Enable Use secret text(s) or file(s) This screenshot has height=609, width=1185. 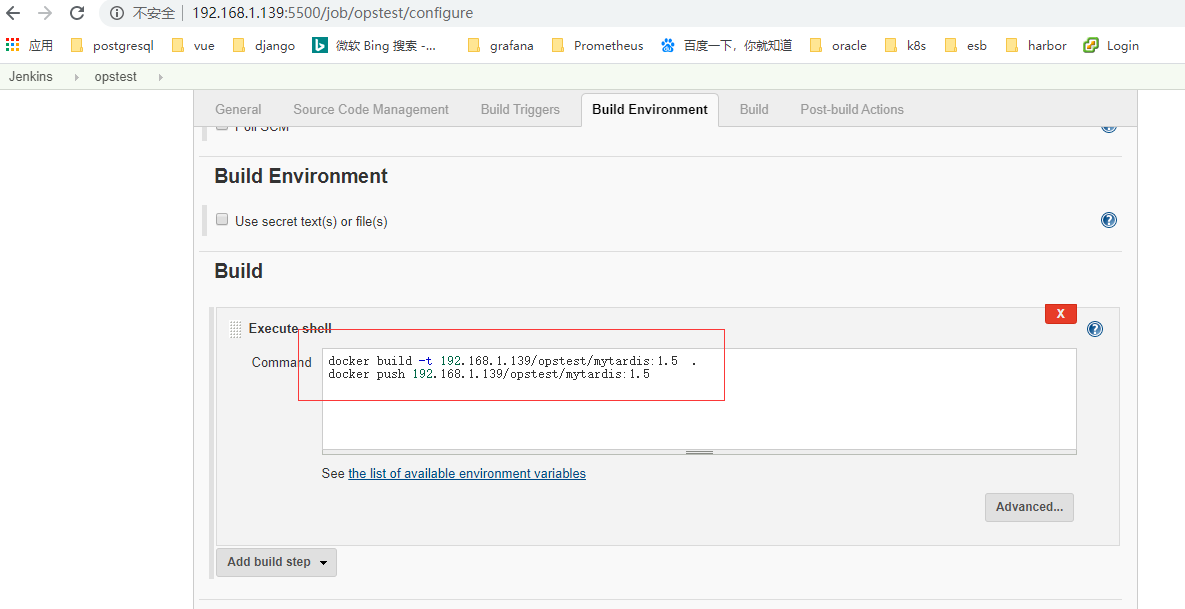click(x=222, y=220)
